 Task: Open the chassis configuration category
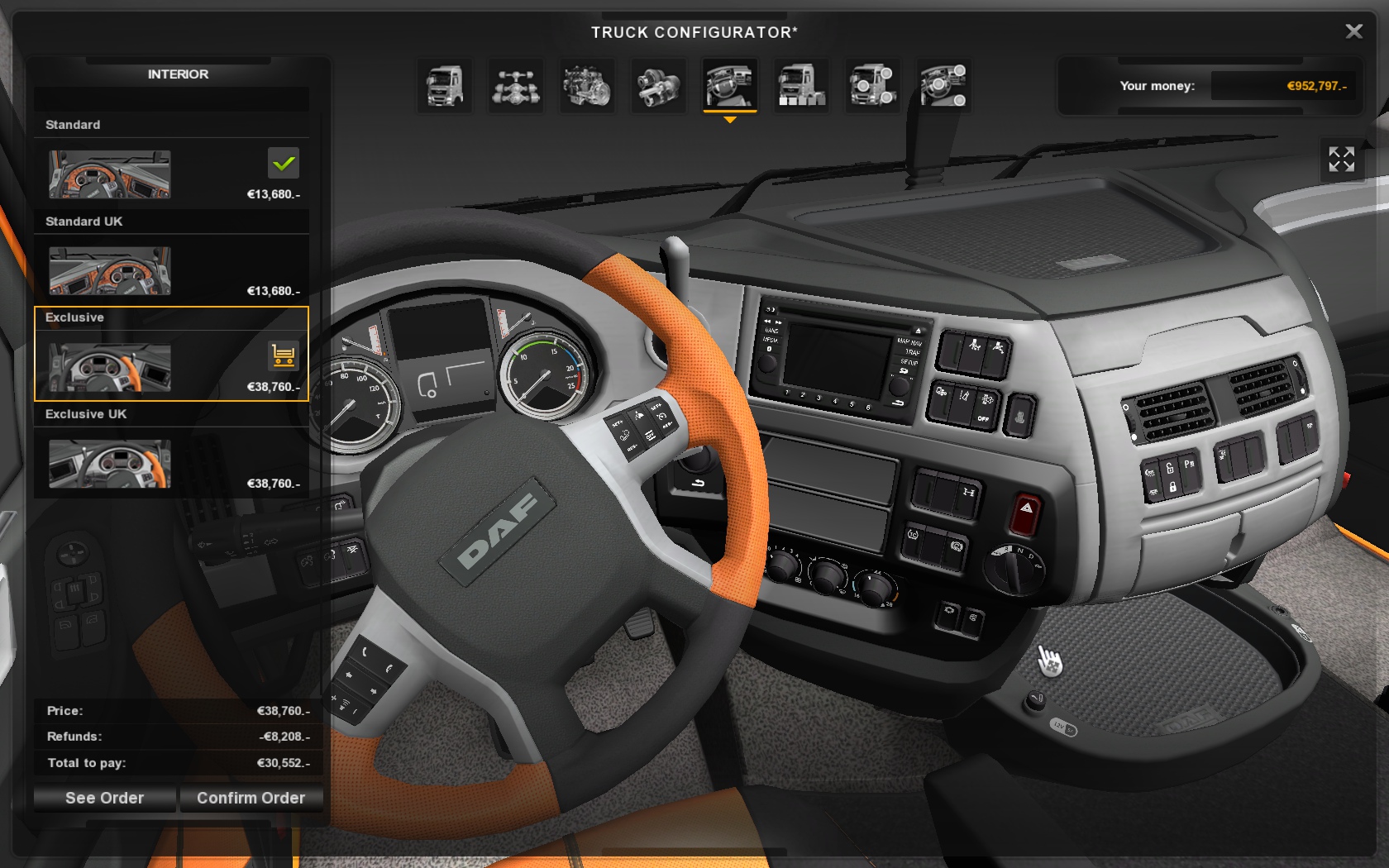click(516, 86)
